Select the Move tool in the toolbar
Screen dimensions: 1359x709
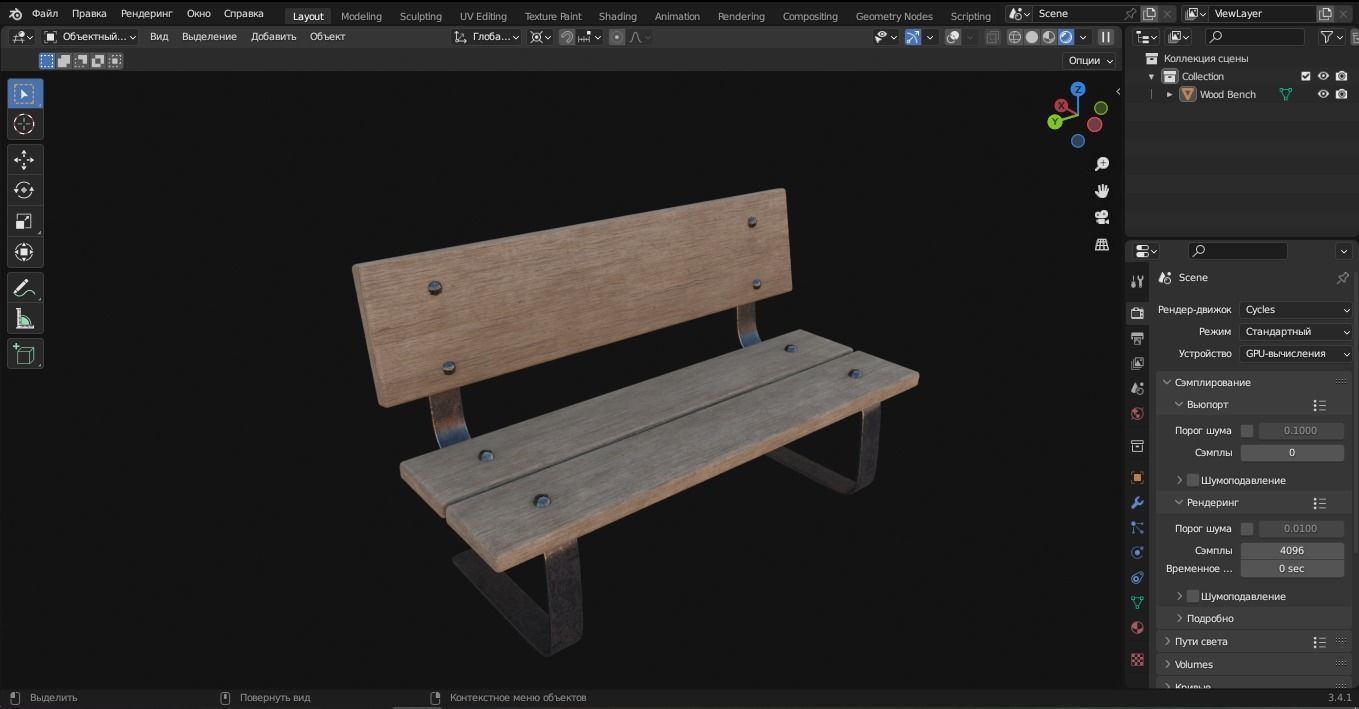tap(25, 159)
